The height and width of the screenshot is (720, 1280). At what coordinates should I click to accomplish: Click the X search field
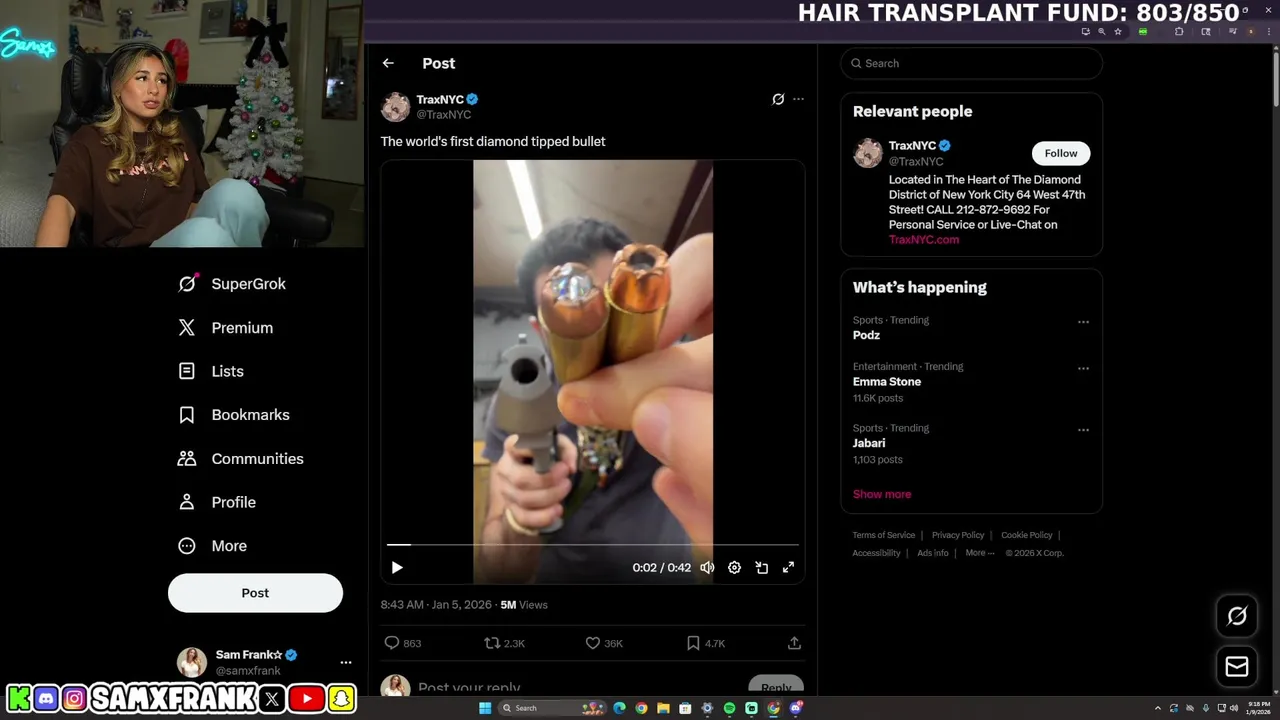point(971,63)
